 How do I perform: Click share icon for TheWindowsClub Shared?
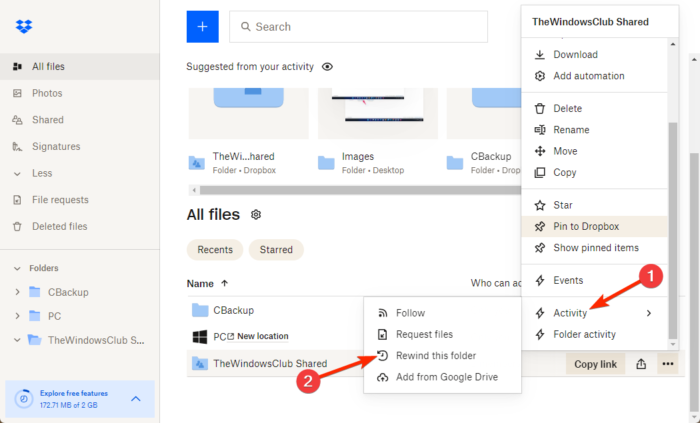pos(641,364)
